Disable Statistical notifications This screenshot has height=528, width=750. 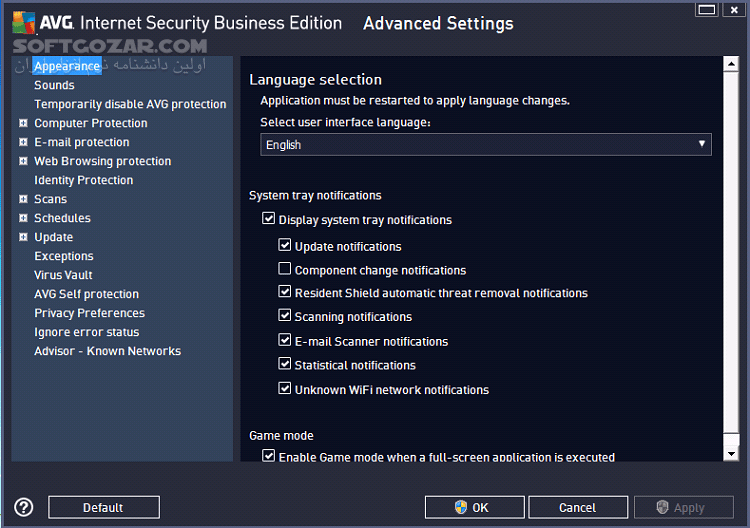pyautogui.click(x=285, y=363)
